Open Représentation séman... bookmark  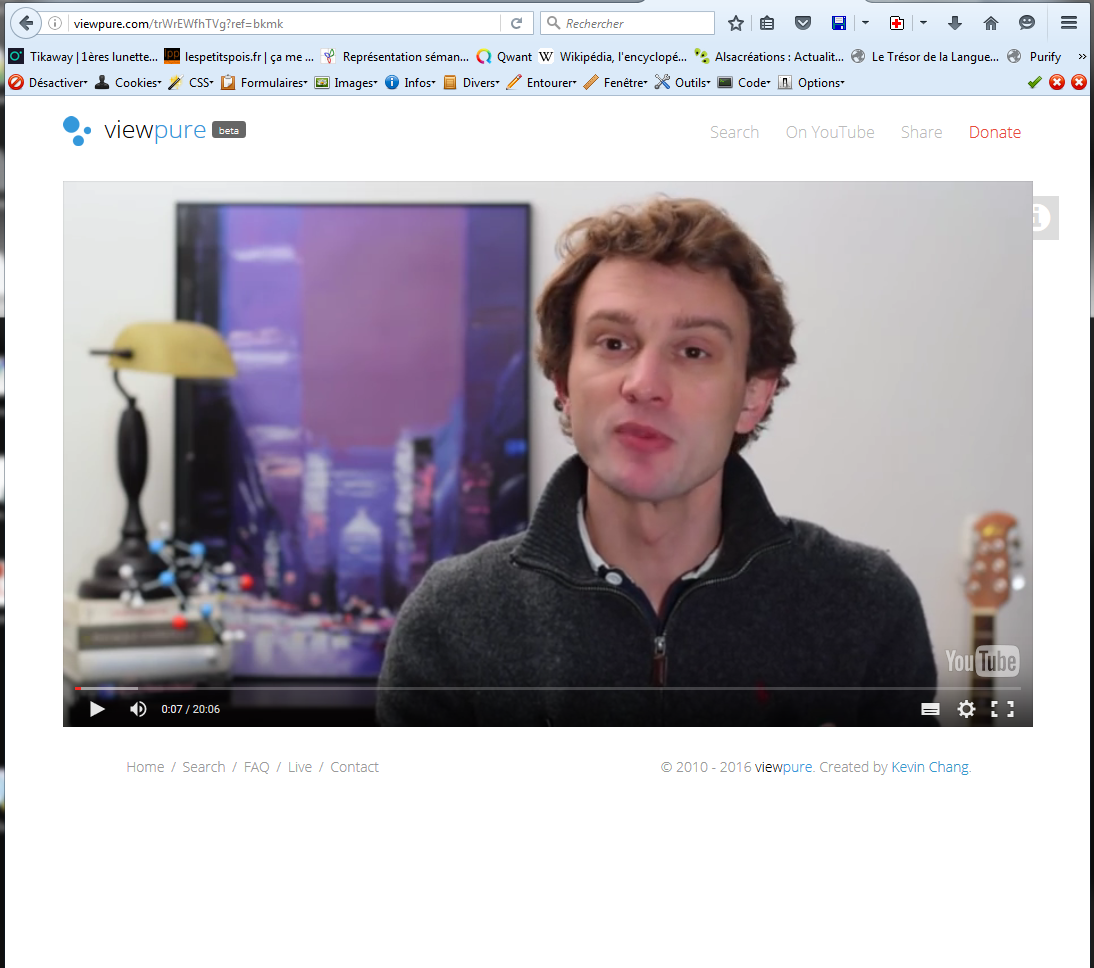tap(396, 57)
